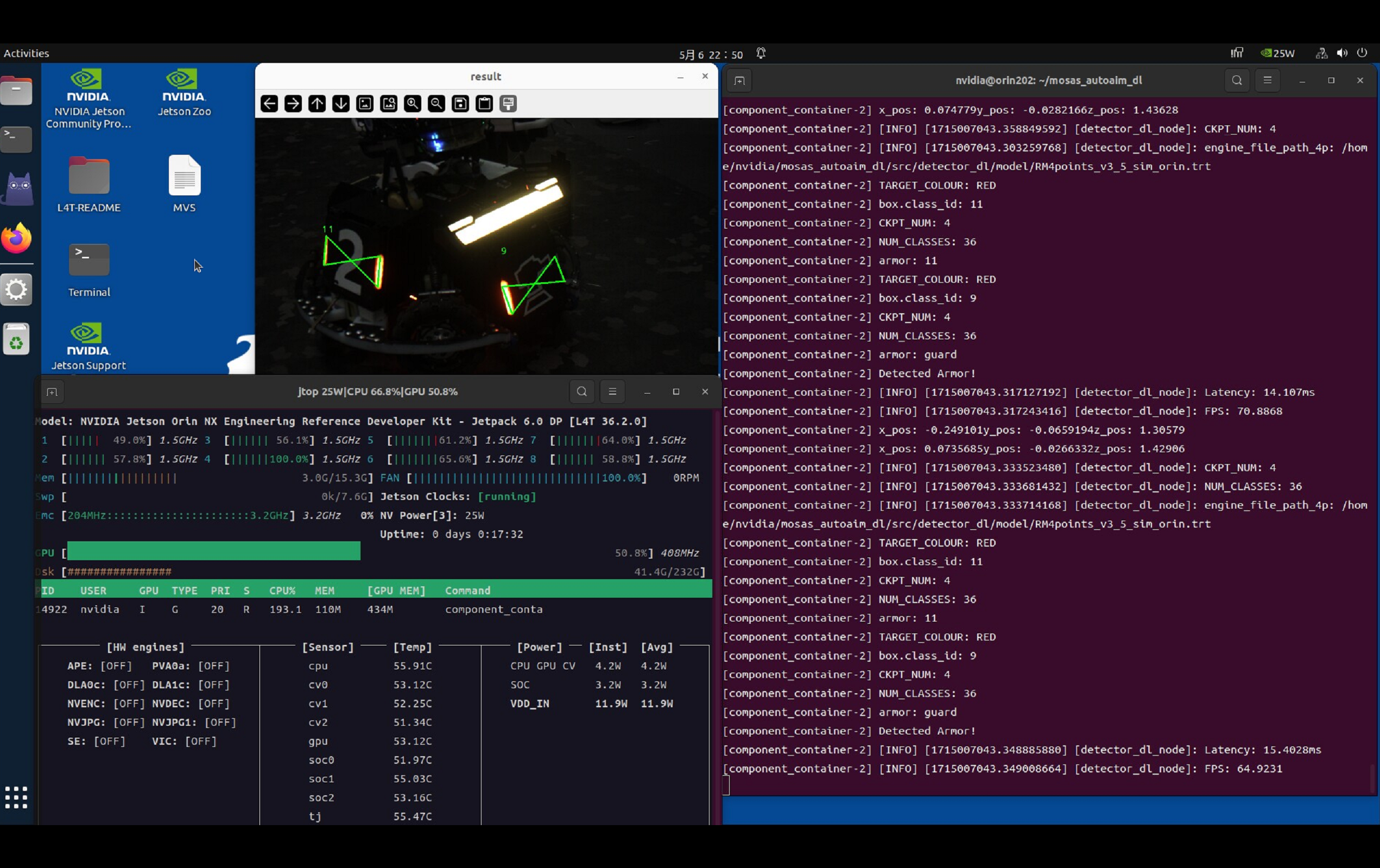
Task: Open display properties paintbrush icon
Action: [508, 104]
